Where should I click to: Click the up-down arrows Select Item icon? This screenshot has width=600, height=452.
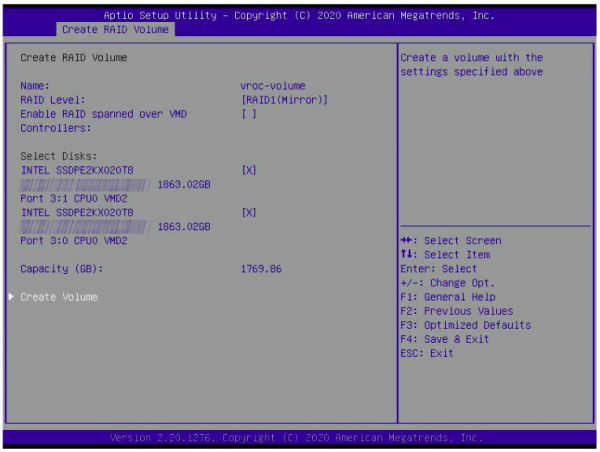point(407,255)
